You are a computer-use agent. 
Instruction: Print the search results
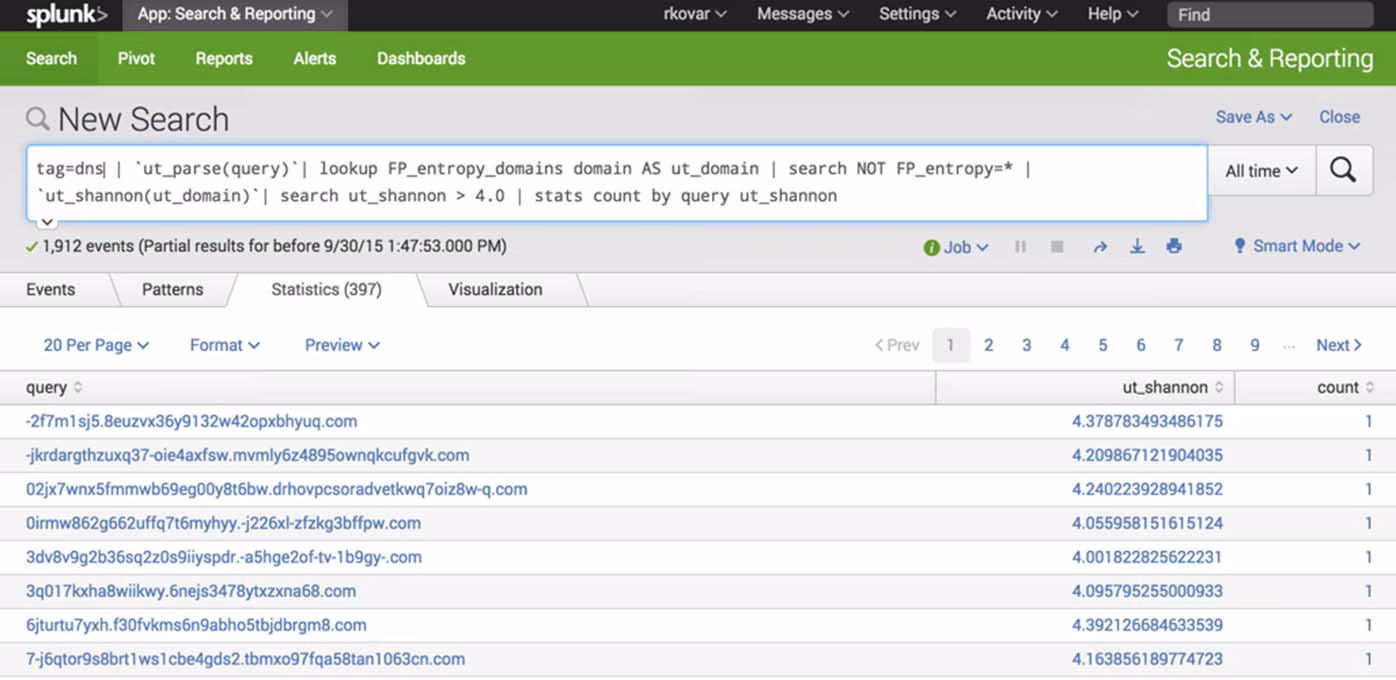pyautogui.click(x=1174, y=246)
